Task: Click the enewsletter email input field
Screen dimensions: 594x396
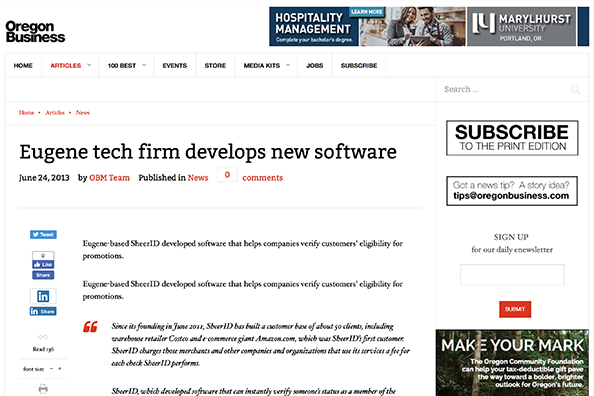Action: [512, 275]
